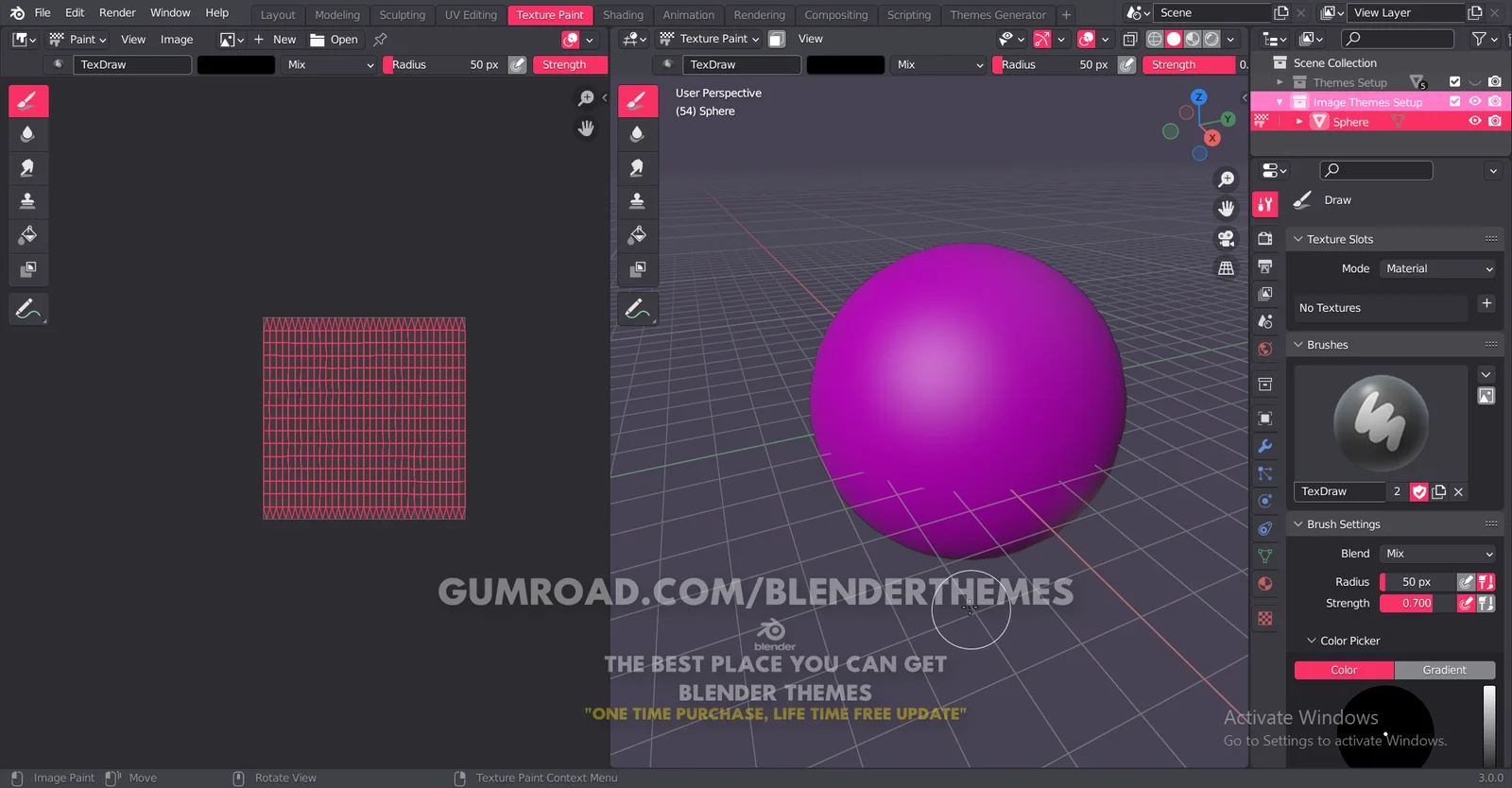The image size is (1512, 788).
Task: Click the zoom magnifier in the 3D viewport
Action: coord(1226,180)
